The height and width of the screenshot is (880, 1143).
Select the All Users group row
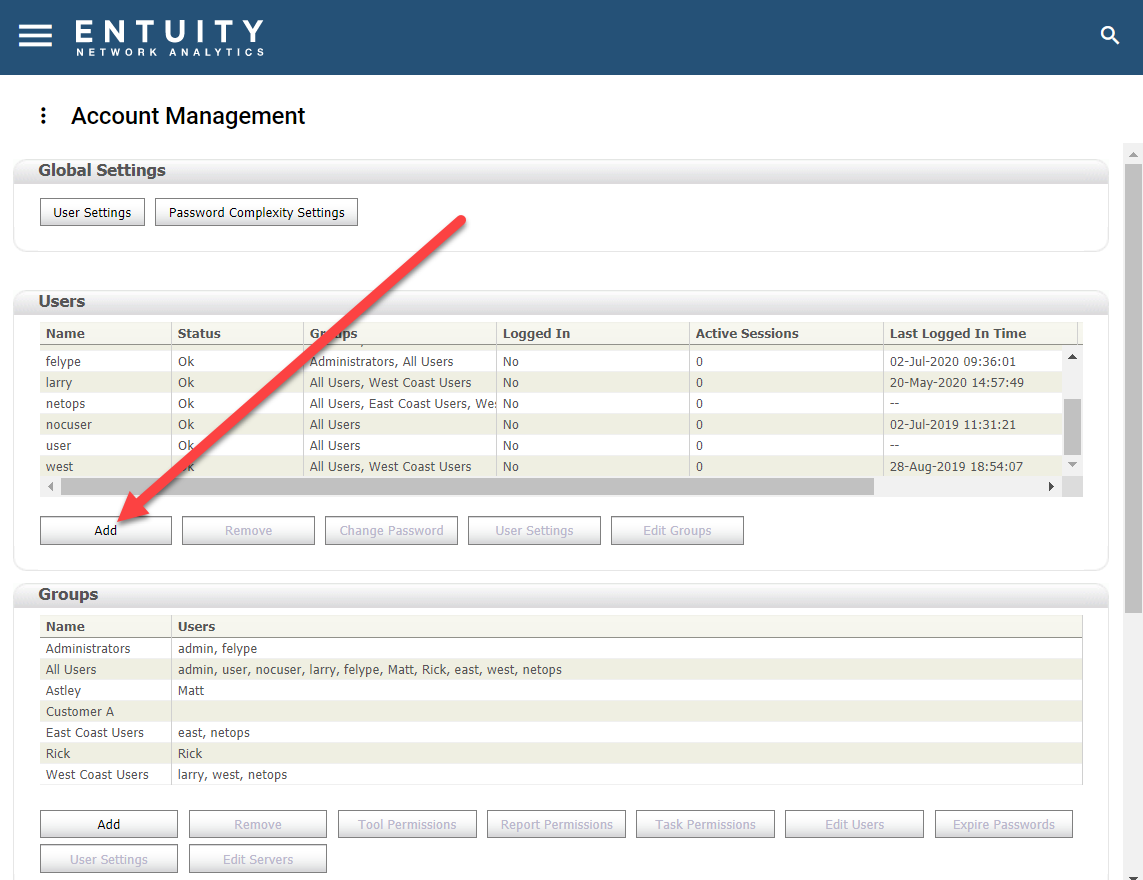click(561, 669)
